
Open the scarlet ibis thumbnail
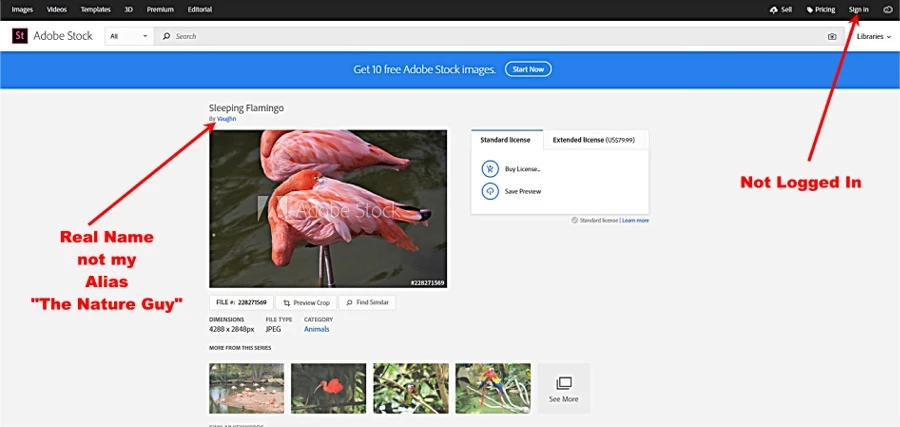[328, 388]
